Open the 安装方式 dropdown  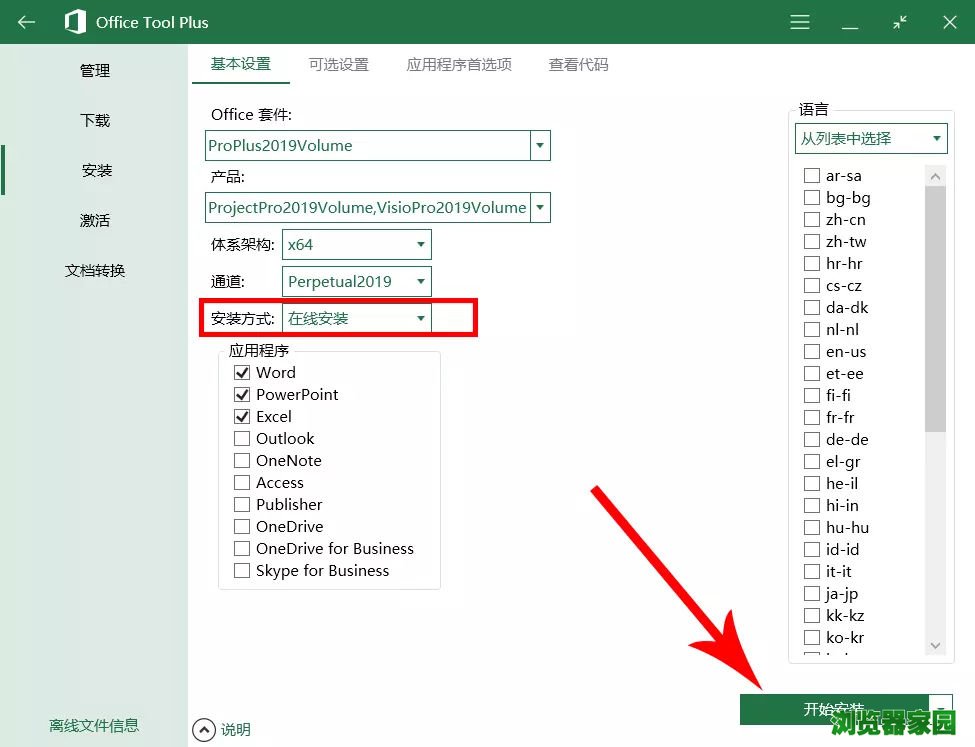coord(420,319)
